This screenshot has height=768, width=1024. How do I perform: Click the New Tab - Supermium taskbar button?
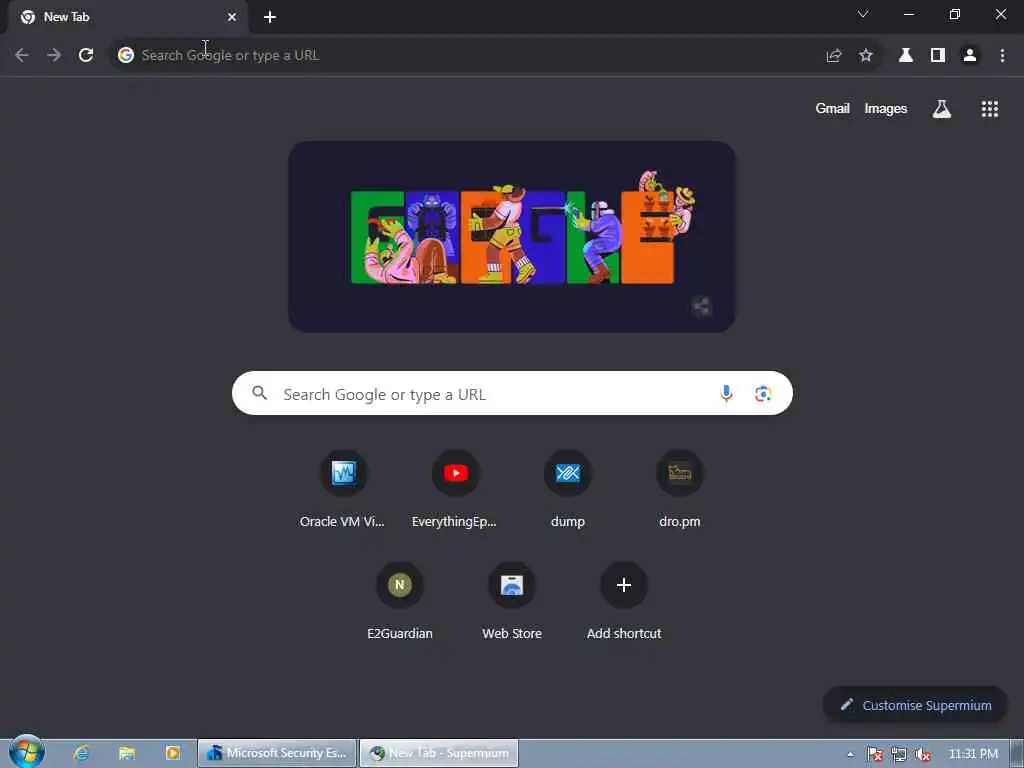(x=439, y=753)
